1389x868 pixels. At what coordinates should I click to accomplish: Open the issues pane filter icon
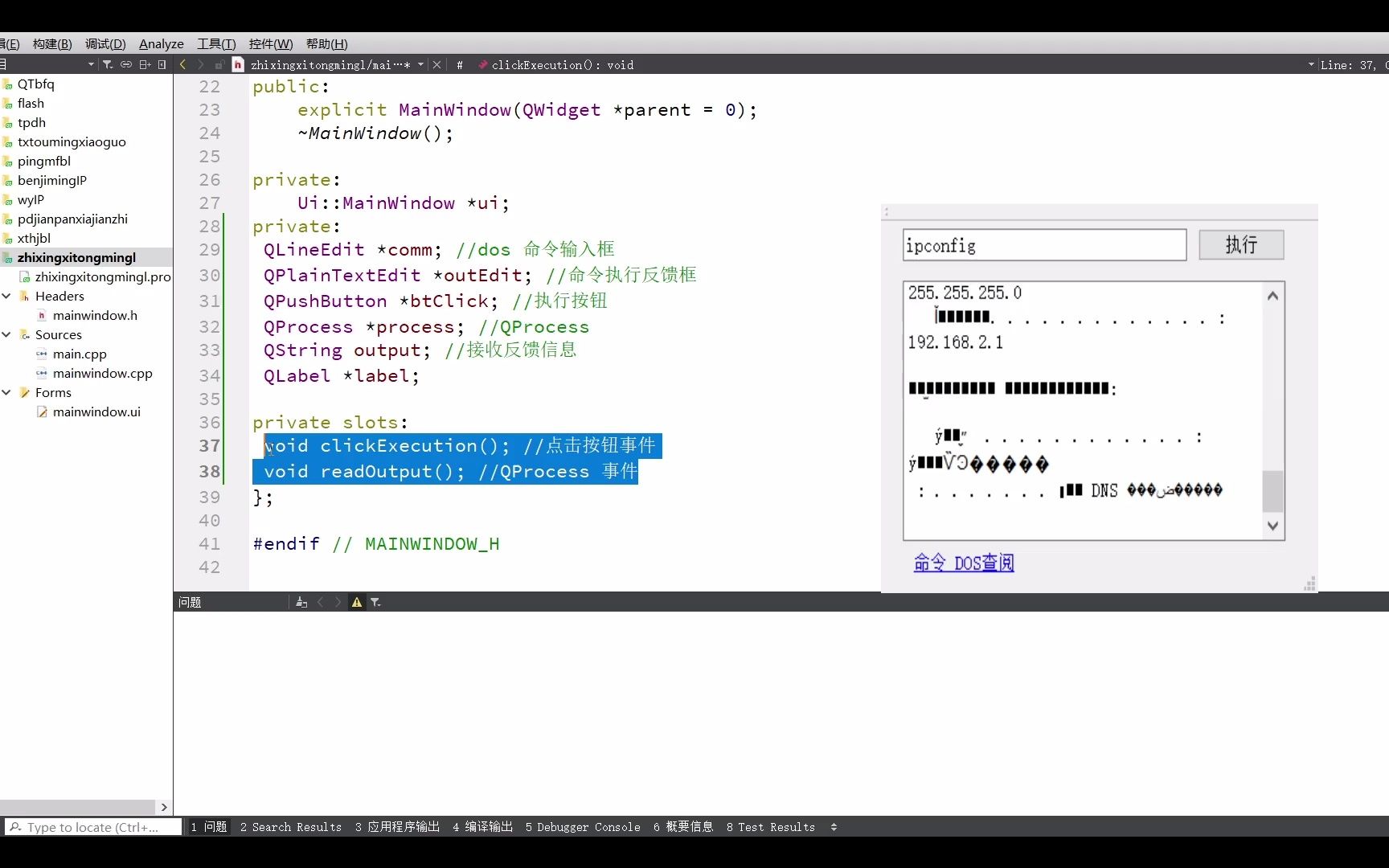click(x=375, y=601)
